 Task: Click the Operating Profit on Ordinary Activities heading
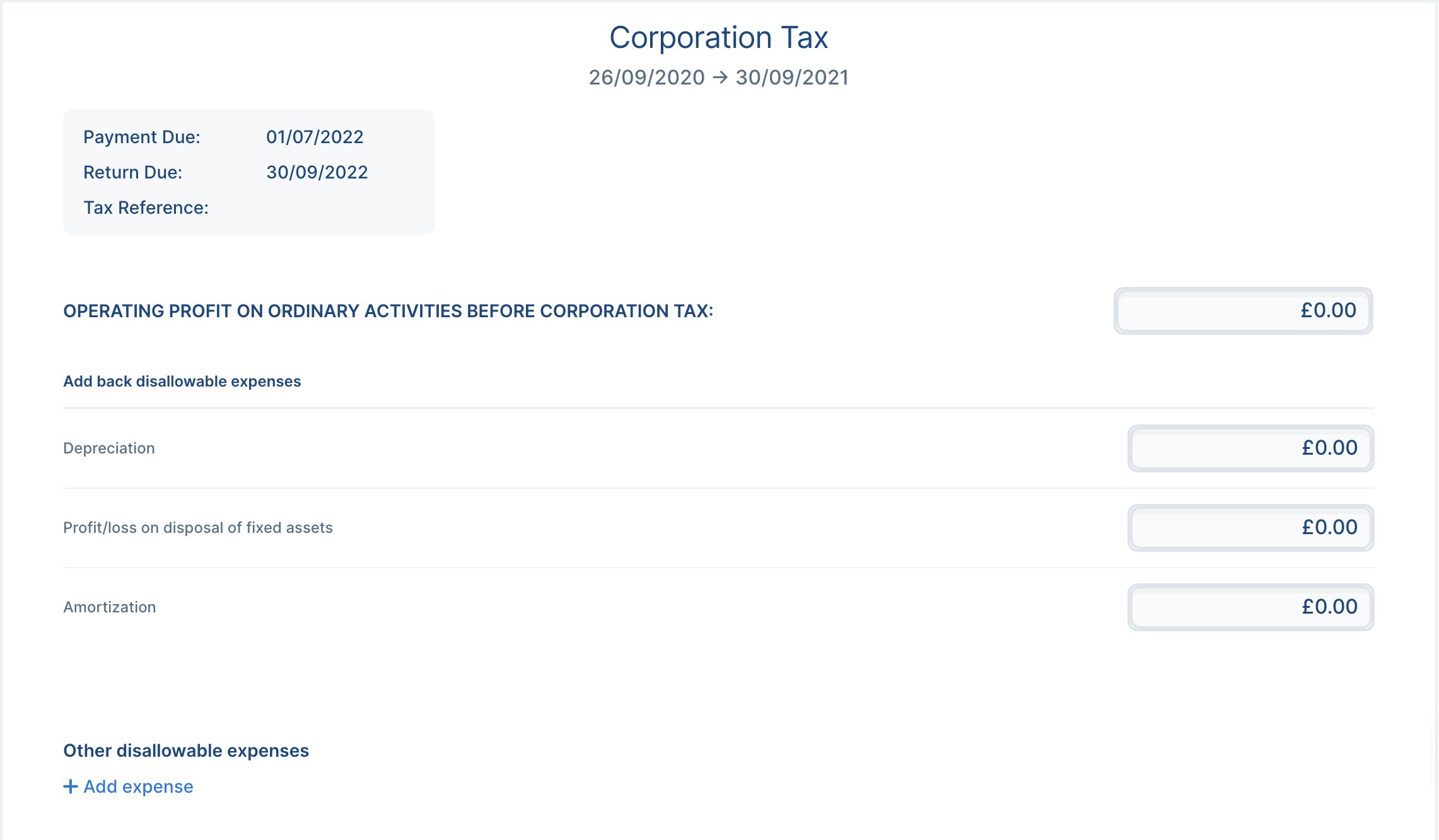(388, 311)
